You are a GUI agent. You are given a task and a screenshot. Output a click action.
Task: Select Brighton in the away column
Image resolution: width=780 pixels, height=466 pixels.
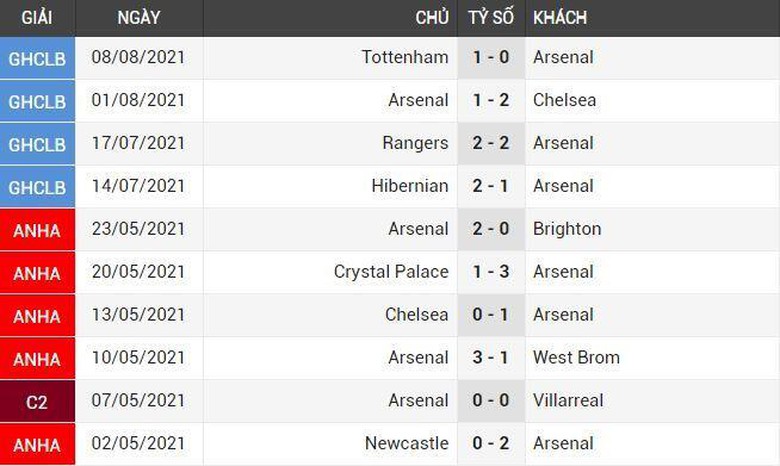(x=567, y=229)
